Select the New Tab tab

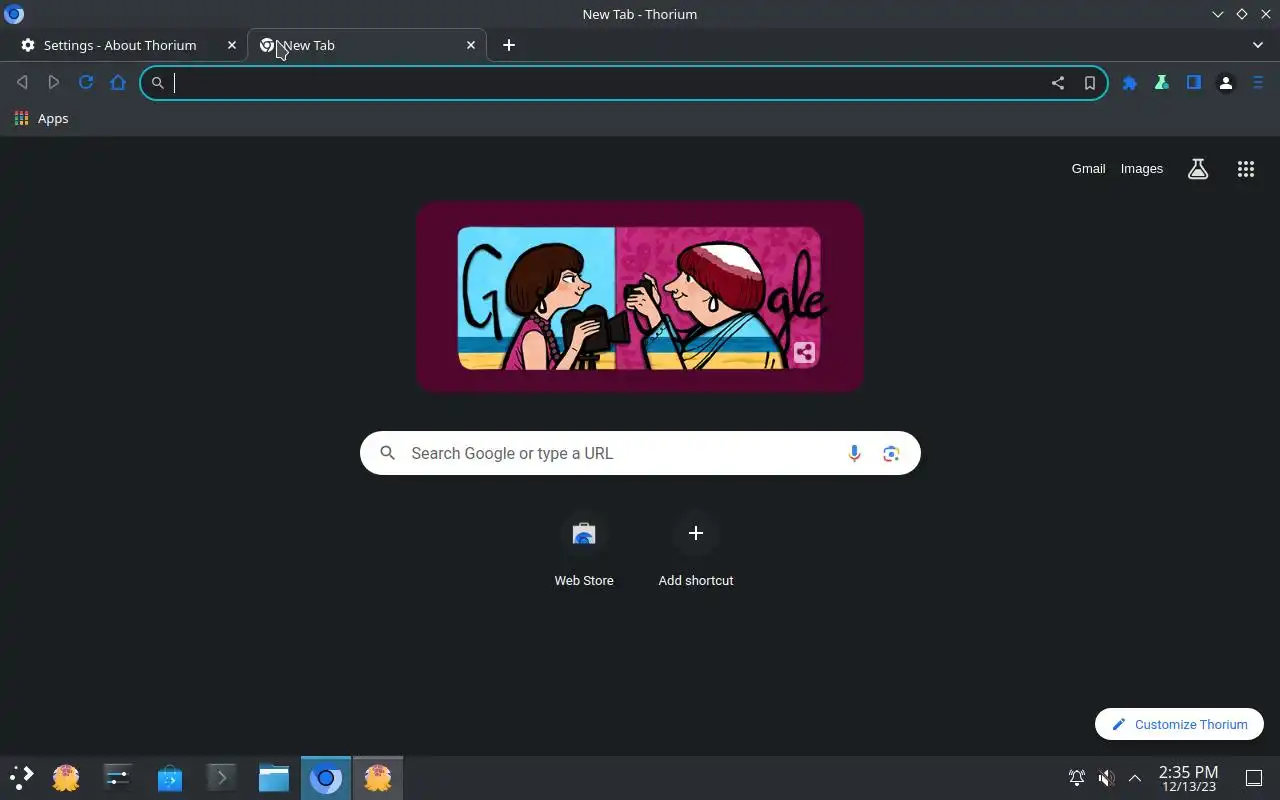(365, 45)
